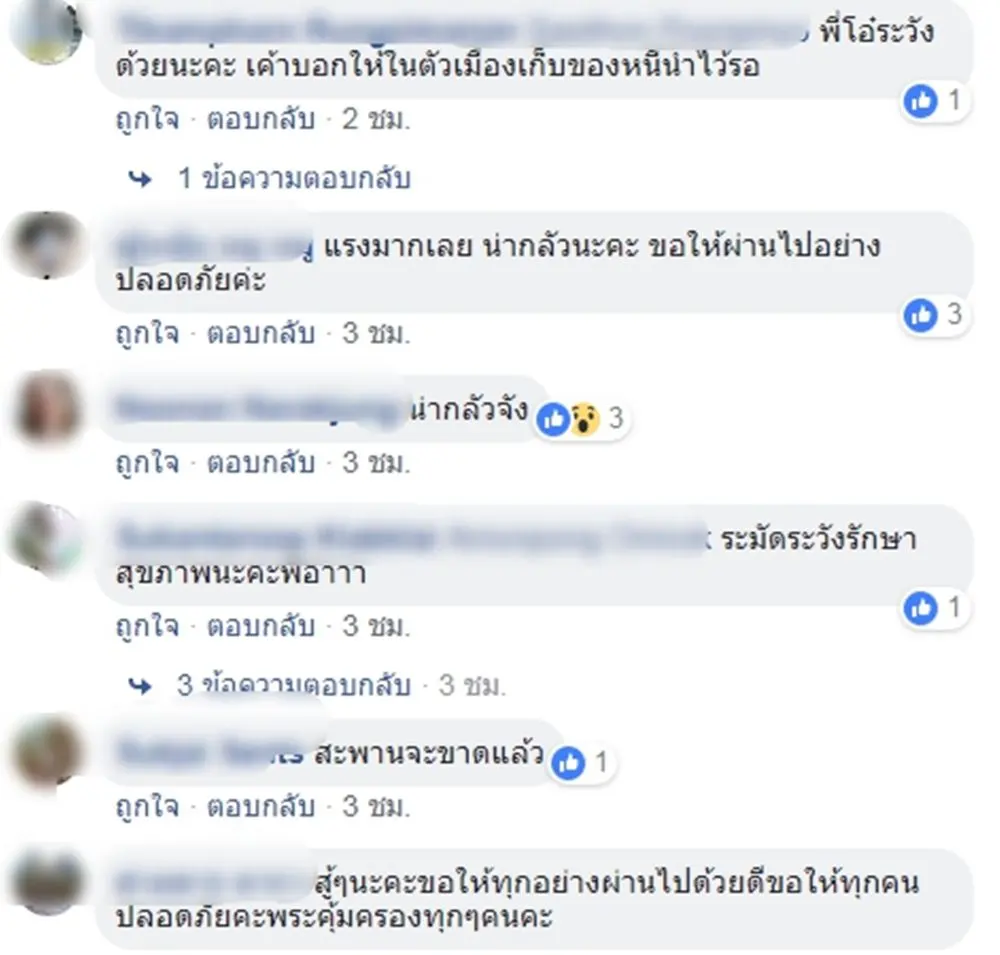This screenshot has height=955, width=1000.
Task: Click the "3 ชม." timestamp under the "แรงมากเลย" comment
Action: [x=376, y=334]
